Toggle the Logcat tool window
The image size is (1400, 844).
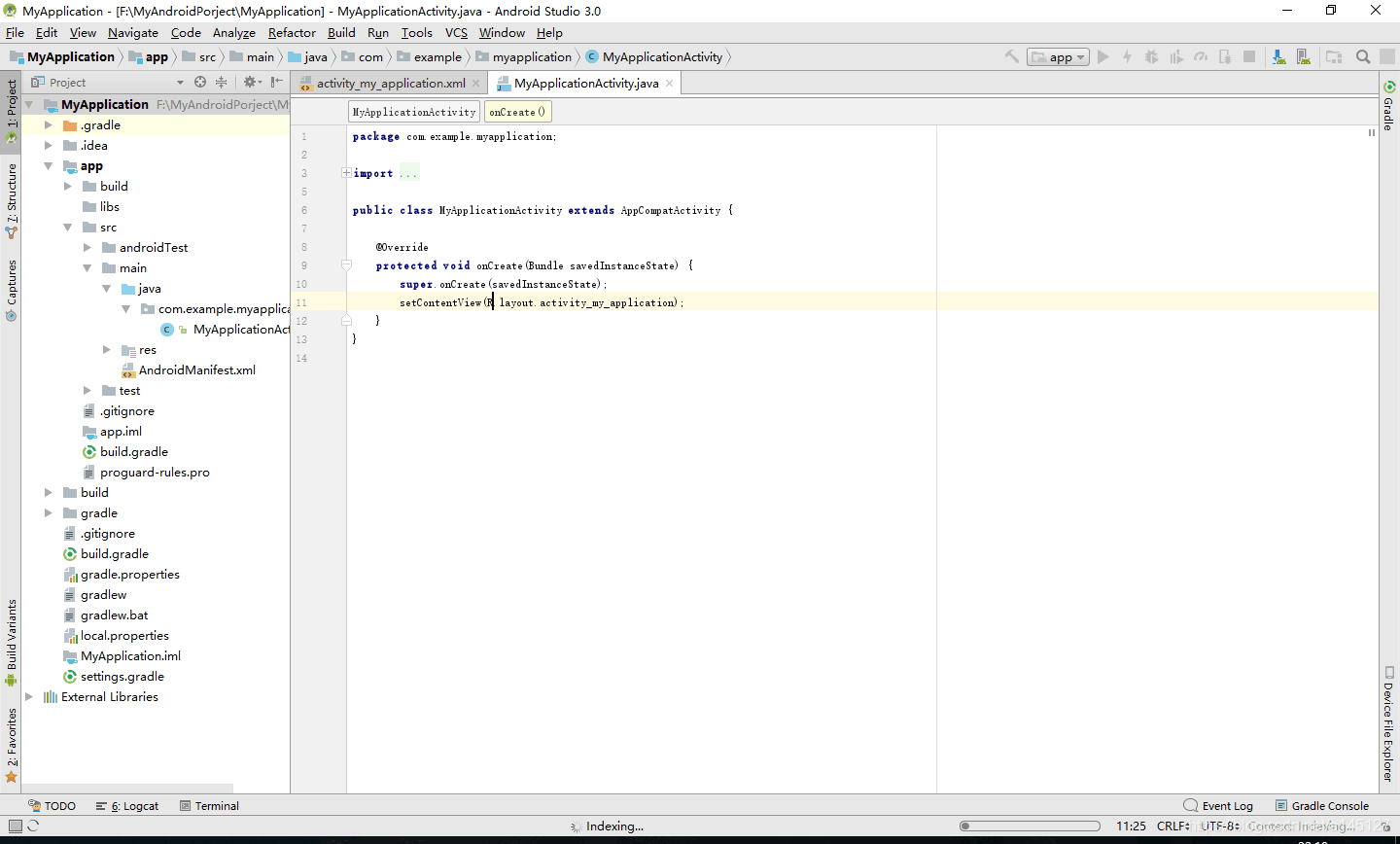coord(127,806)
